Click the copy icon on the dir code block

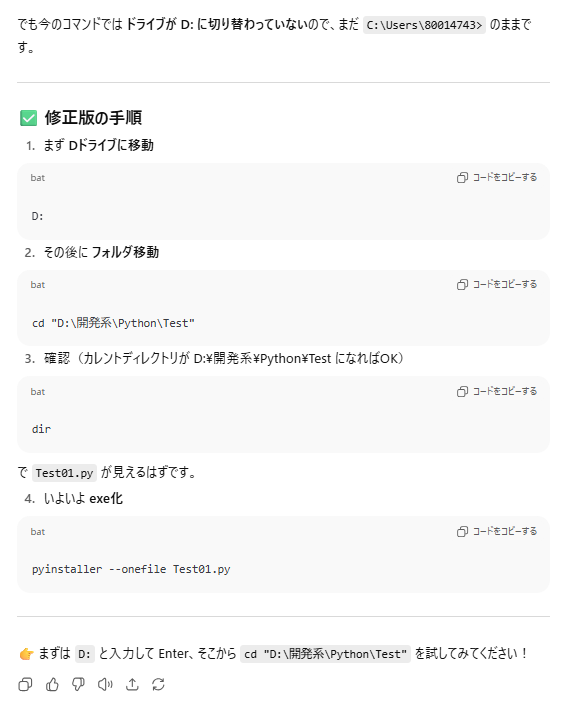tap(462, 391)
